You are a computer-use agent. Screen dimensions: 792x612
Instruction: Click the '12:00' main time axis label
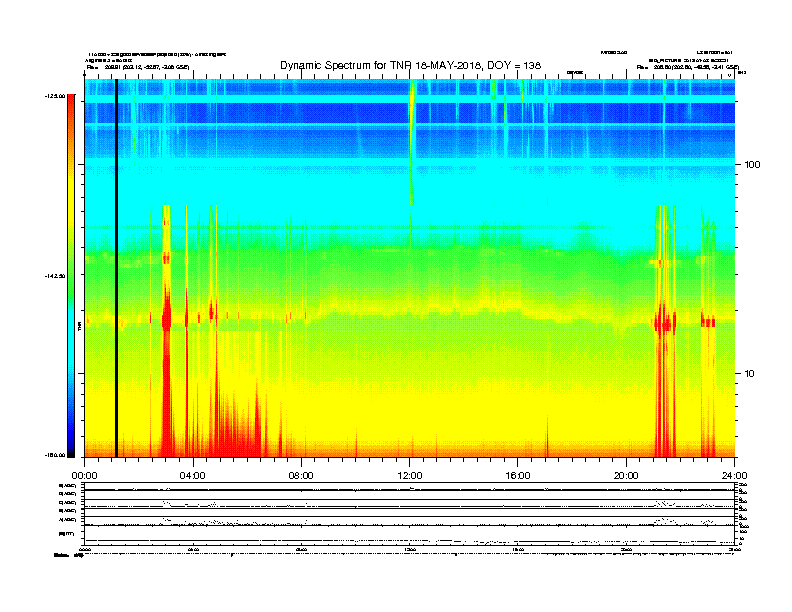pyautogui.click(x=410, y=476)
